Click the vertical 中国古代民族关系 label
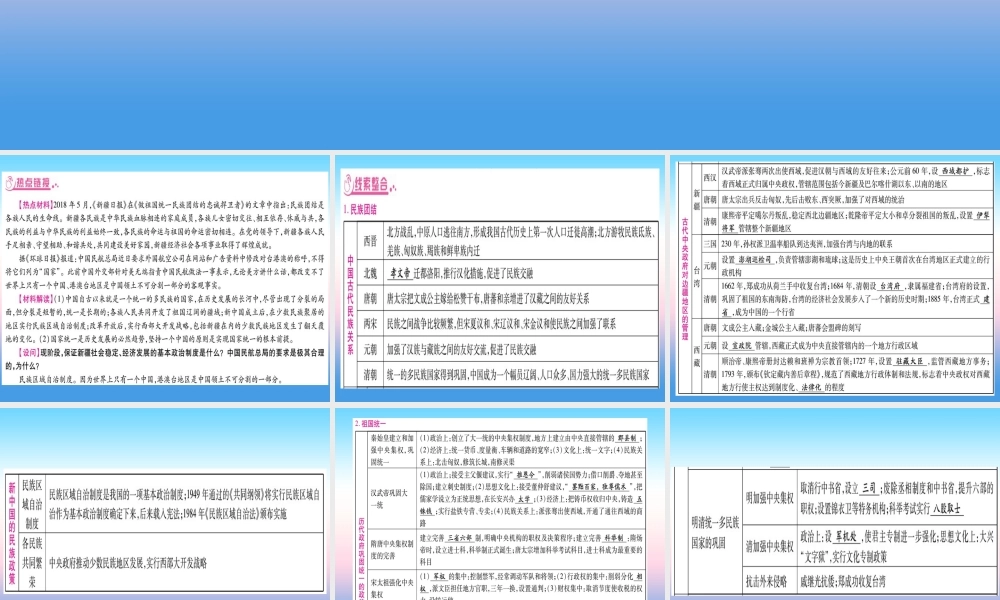Screen dimensions: 1000x600 [350, 305]
